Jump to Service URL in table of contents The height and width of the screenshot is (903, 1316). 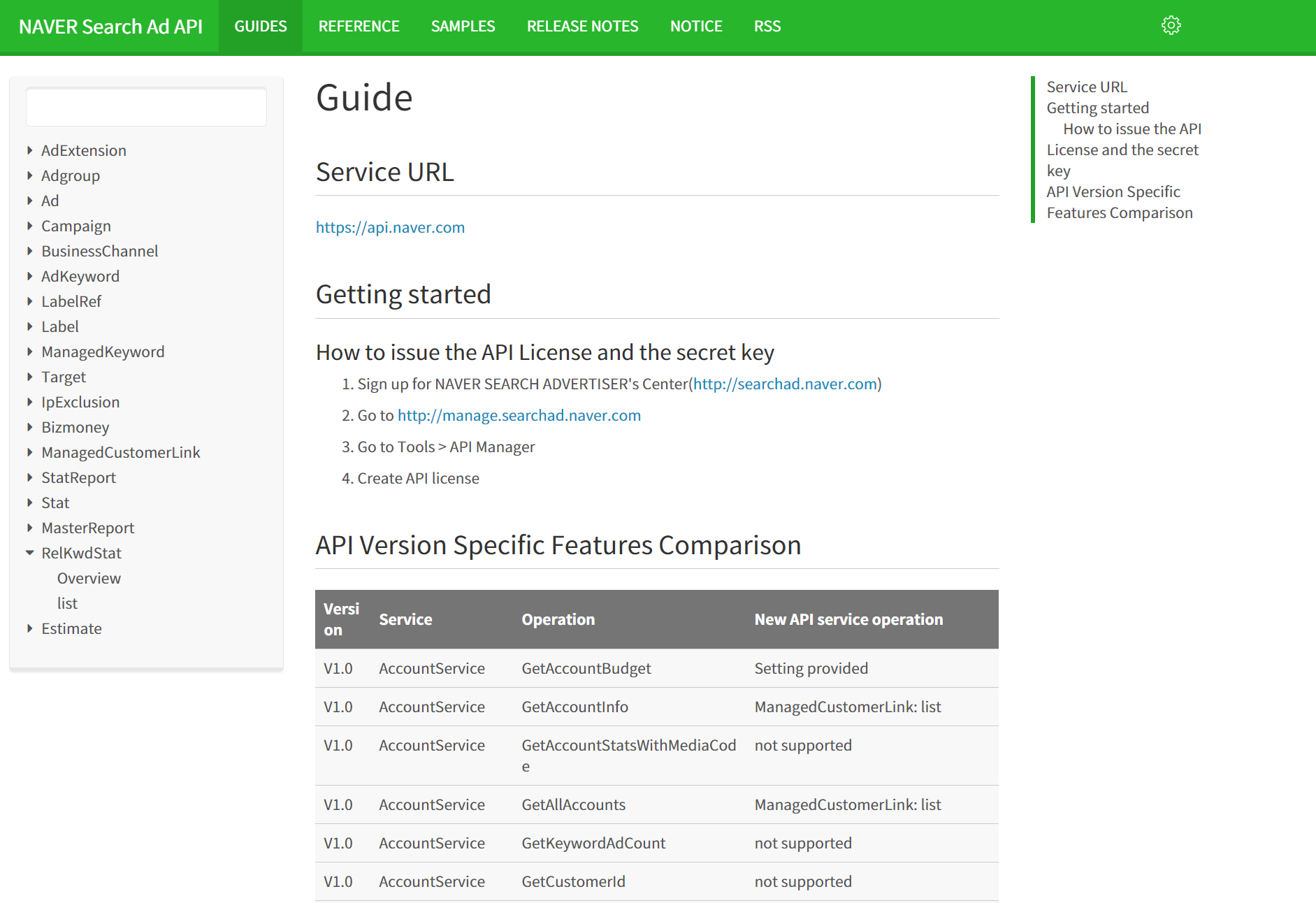(1087, 87)
